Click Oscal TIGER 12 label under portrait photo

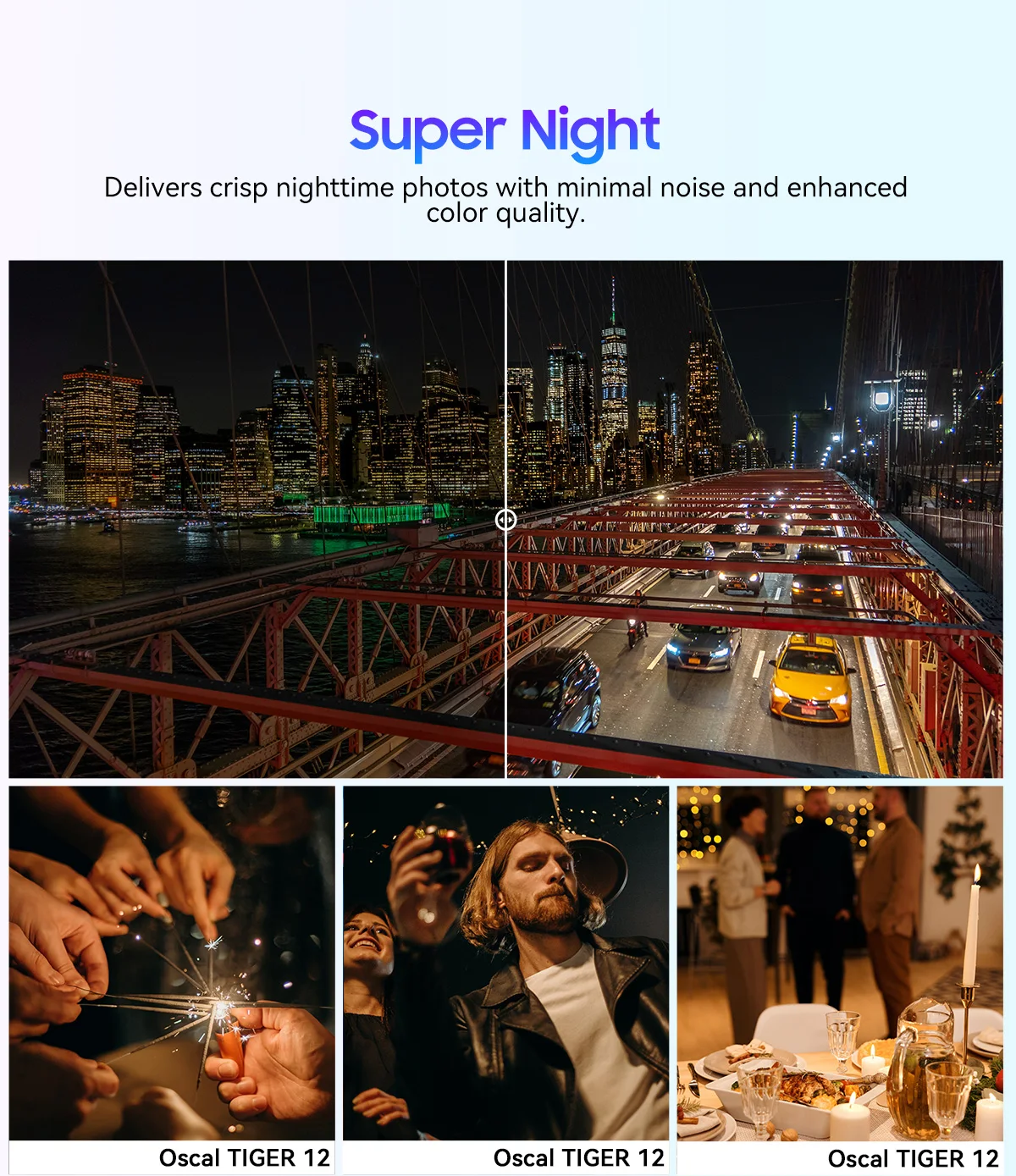[579, 1157]
